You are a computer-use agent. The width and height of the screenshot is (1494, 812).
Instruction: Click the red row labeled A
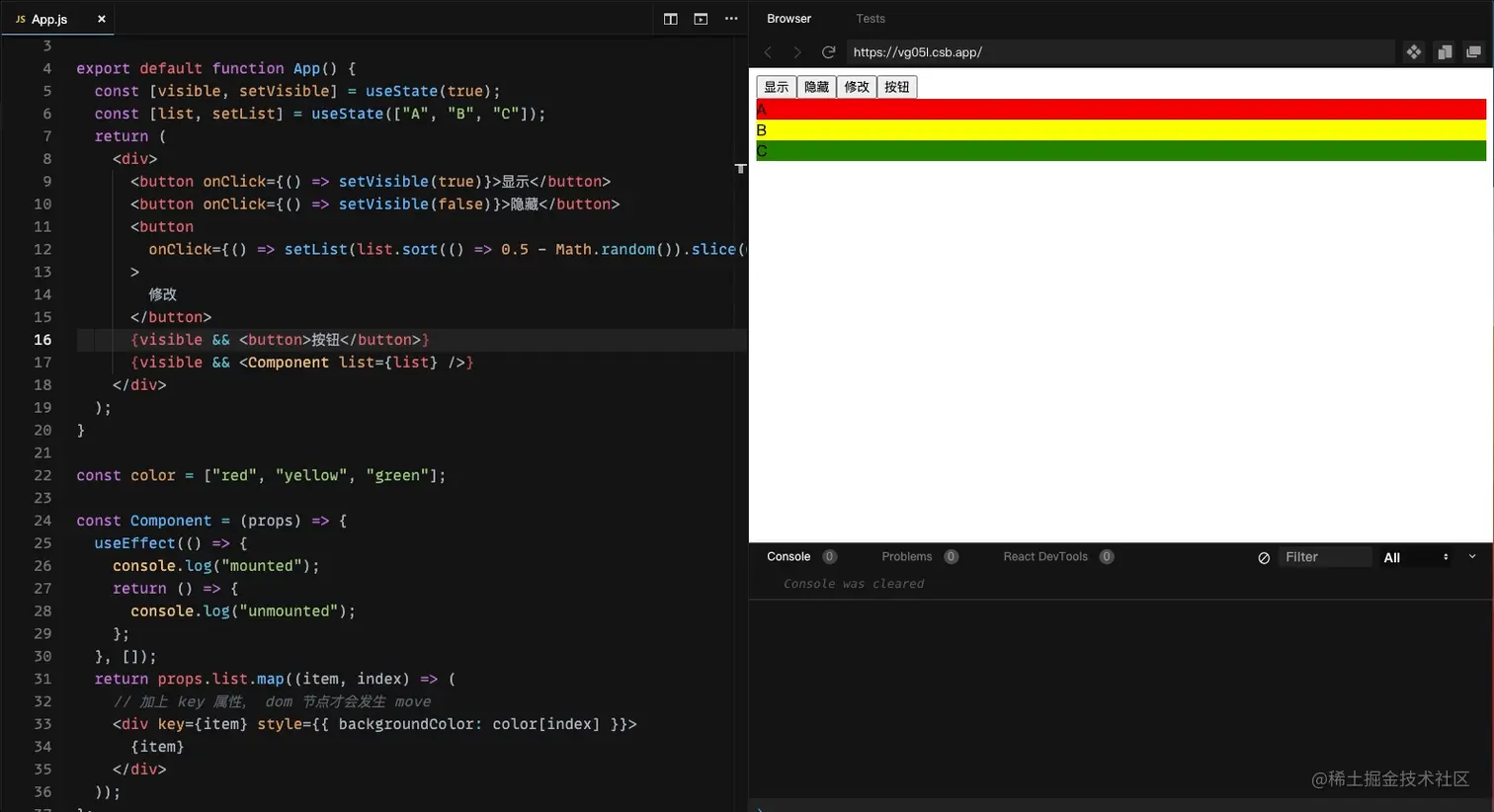pos(1121,110)
